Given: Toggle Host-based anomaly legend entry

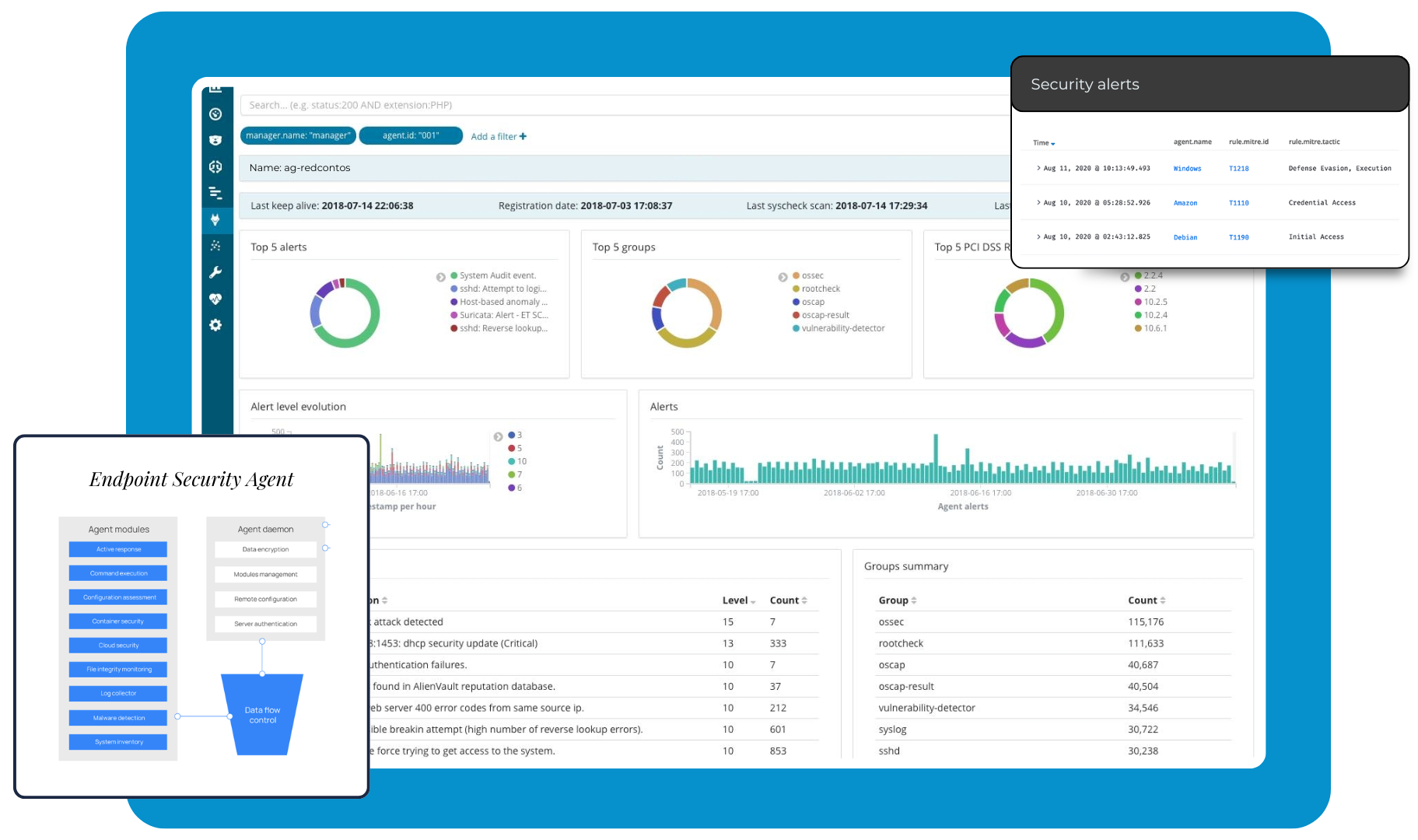Looking at the screenshot, I should (x=499, y=302).
